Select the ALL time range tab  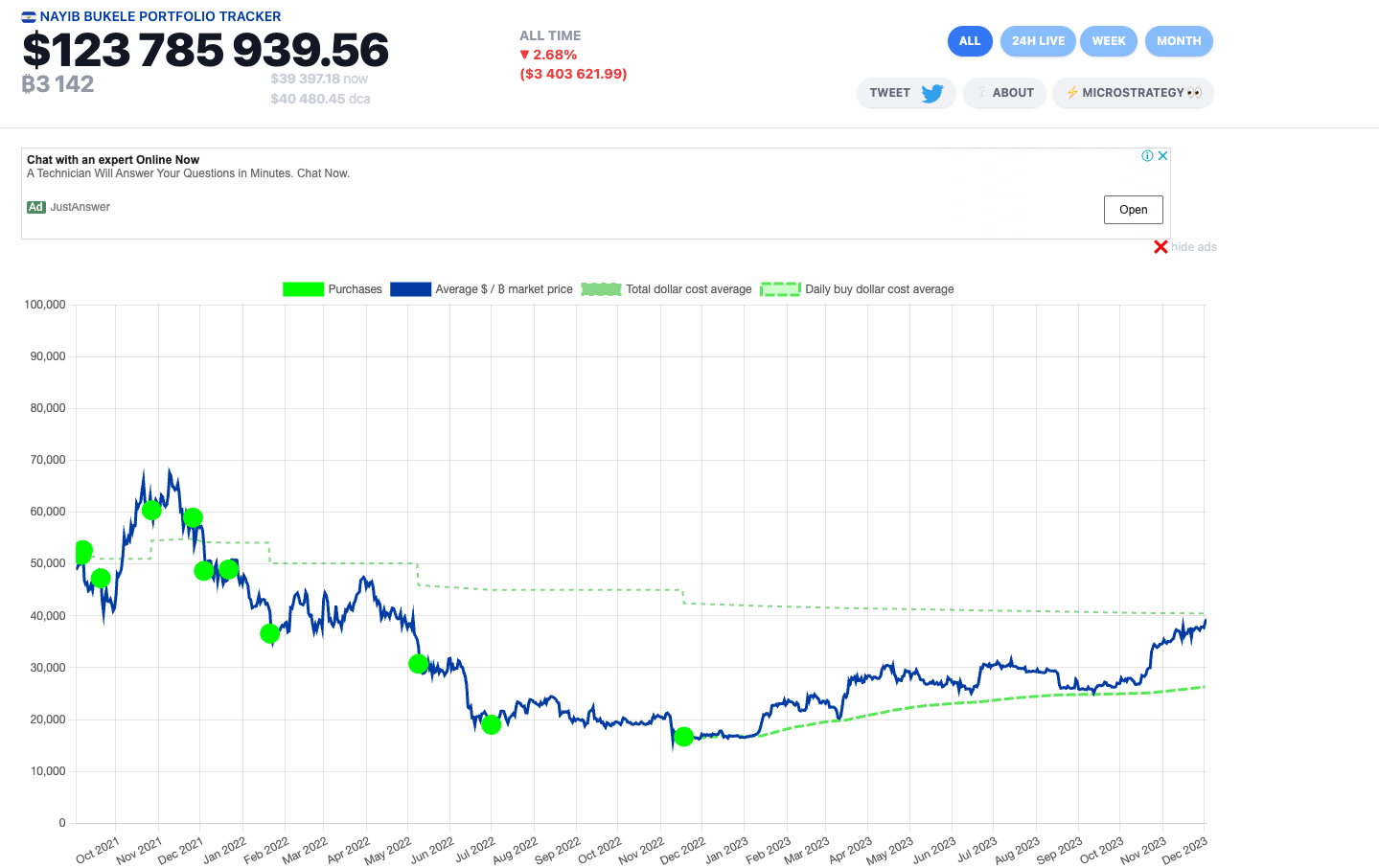[x=970, y=41]
